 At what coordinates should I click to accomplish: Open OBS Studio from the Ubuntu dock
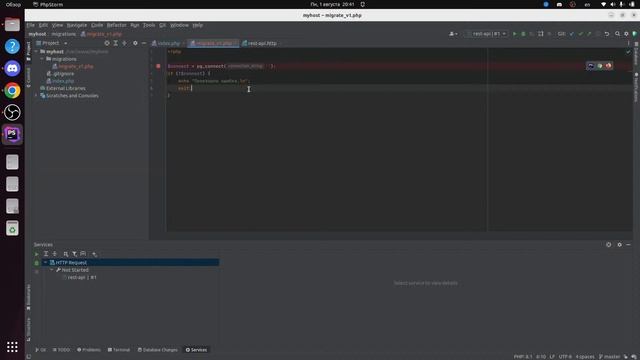(x=12, y=112)
